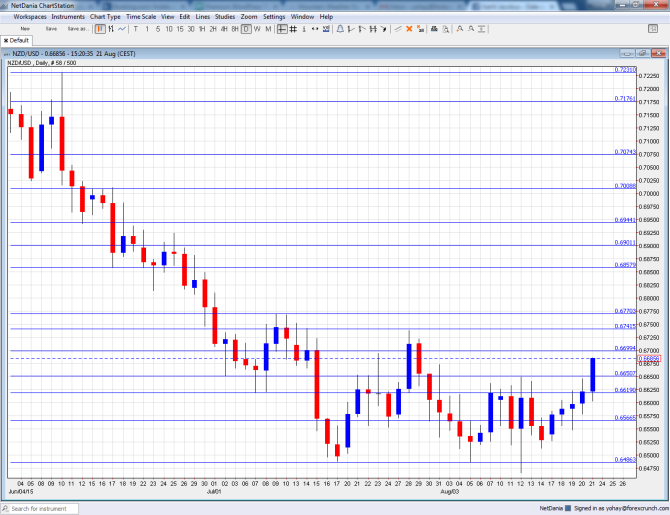Set time scale to 1H
Screen dimensions: 670x515
[202, 29]
